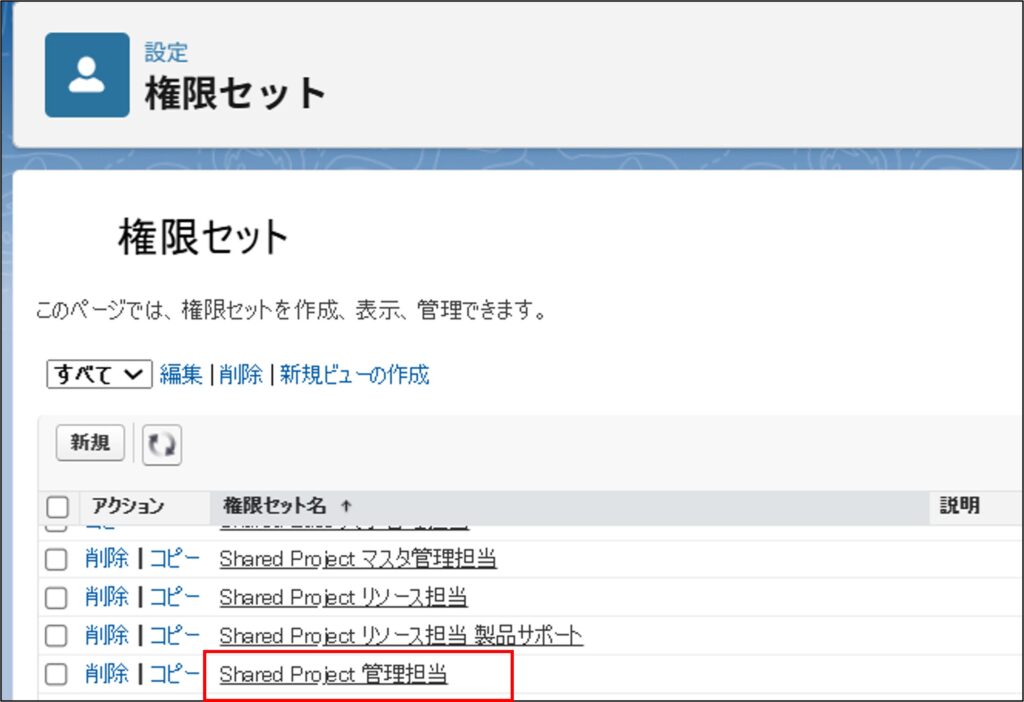Click 編集 link next to view dropdown
Image resolution: width=1024 pixels, height=702 pixels.
(x=181, y=375)
